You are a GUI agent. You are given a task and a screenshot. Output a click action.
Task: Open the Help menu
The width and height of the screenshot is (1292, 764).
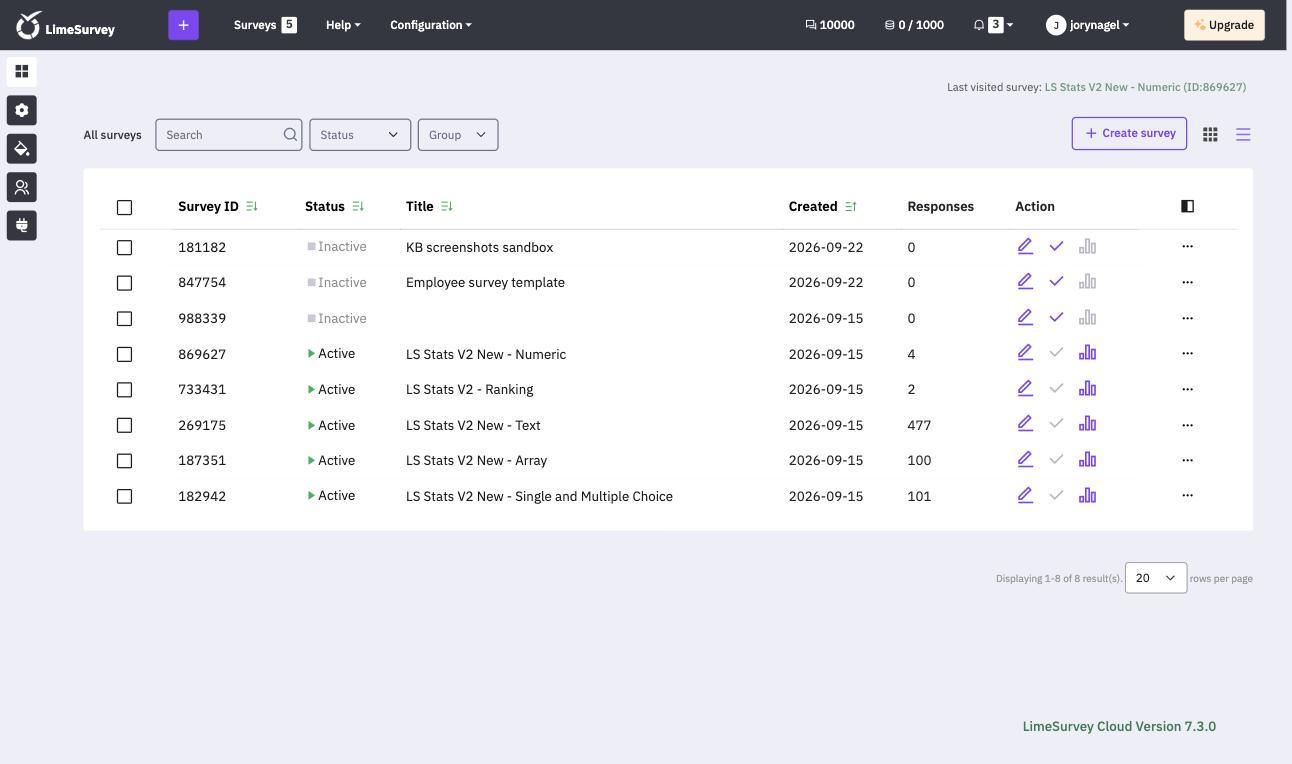pos(343,25)
